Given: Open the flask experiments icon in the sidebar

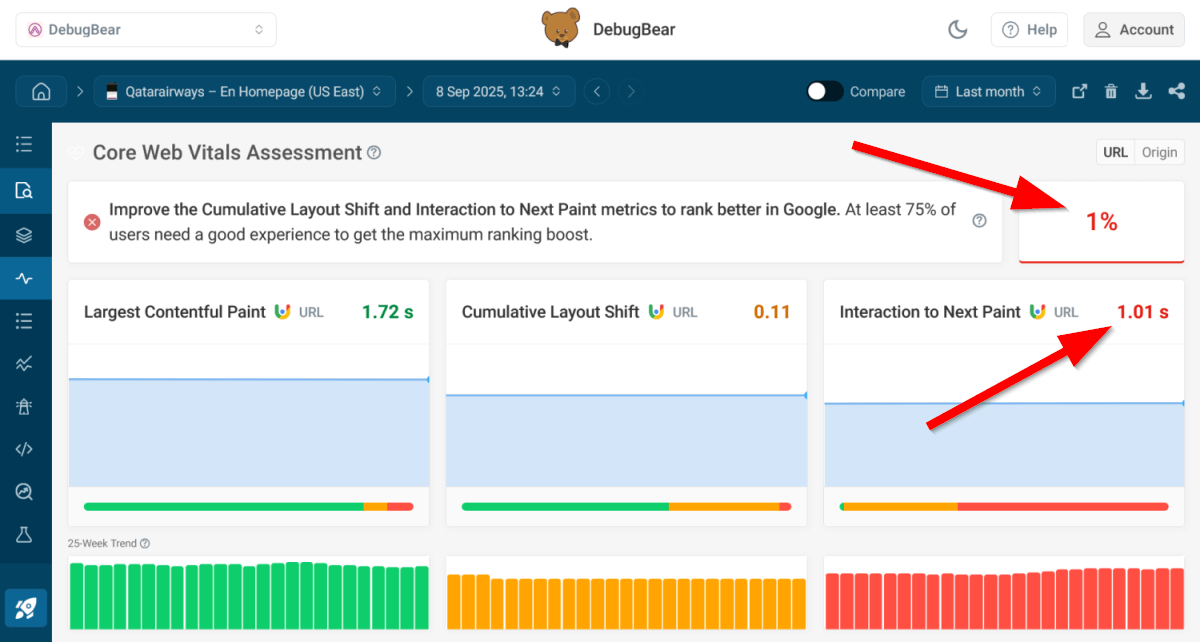Looking at the screenshot, I should (x=25, y=535).
